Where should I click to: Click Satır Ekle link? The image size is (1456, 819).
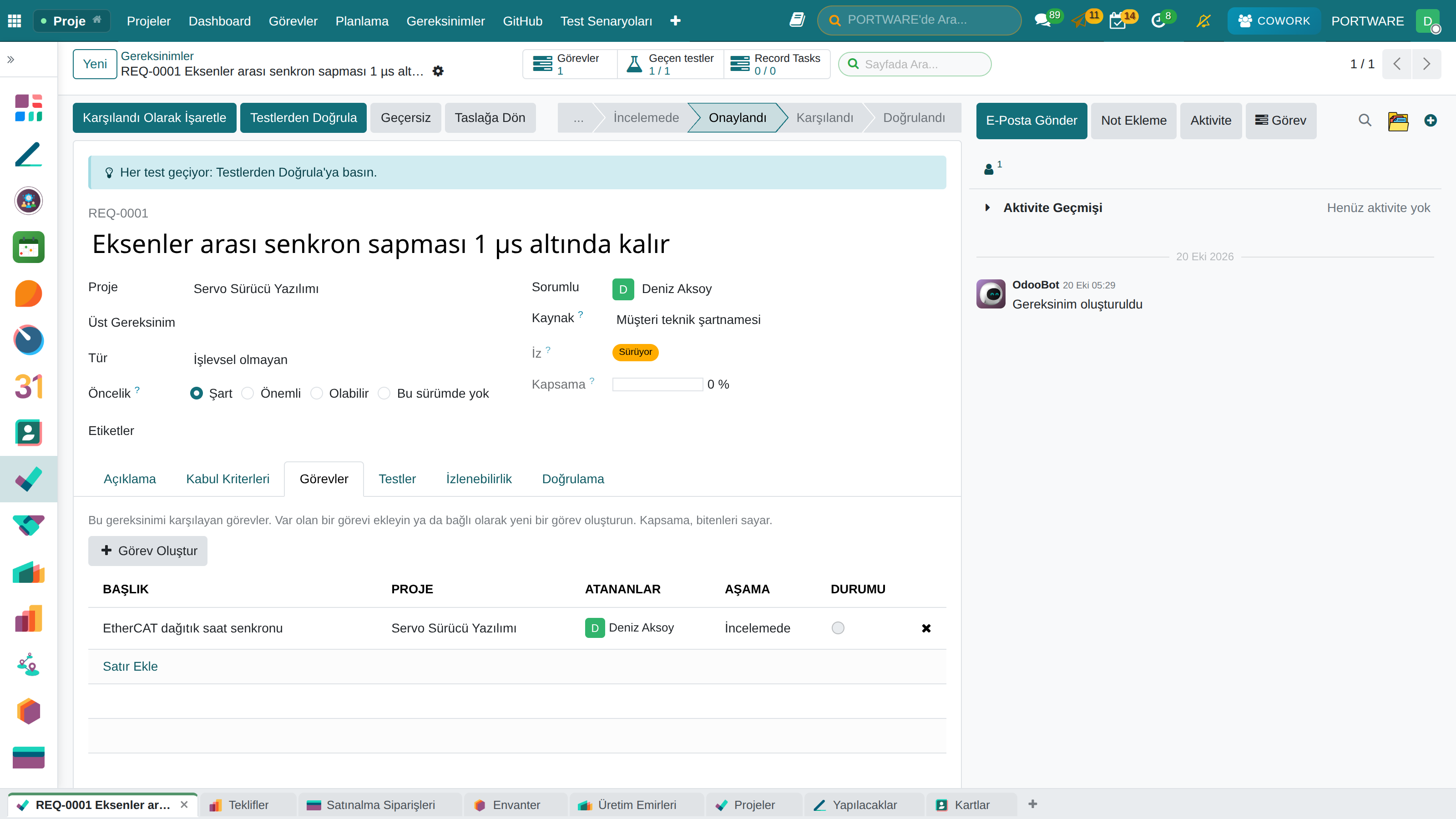[x=130, y=667]
